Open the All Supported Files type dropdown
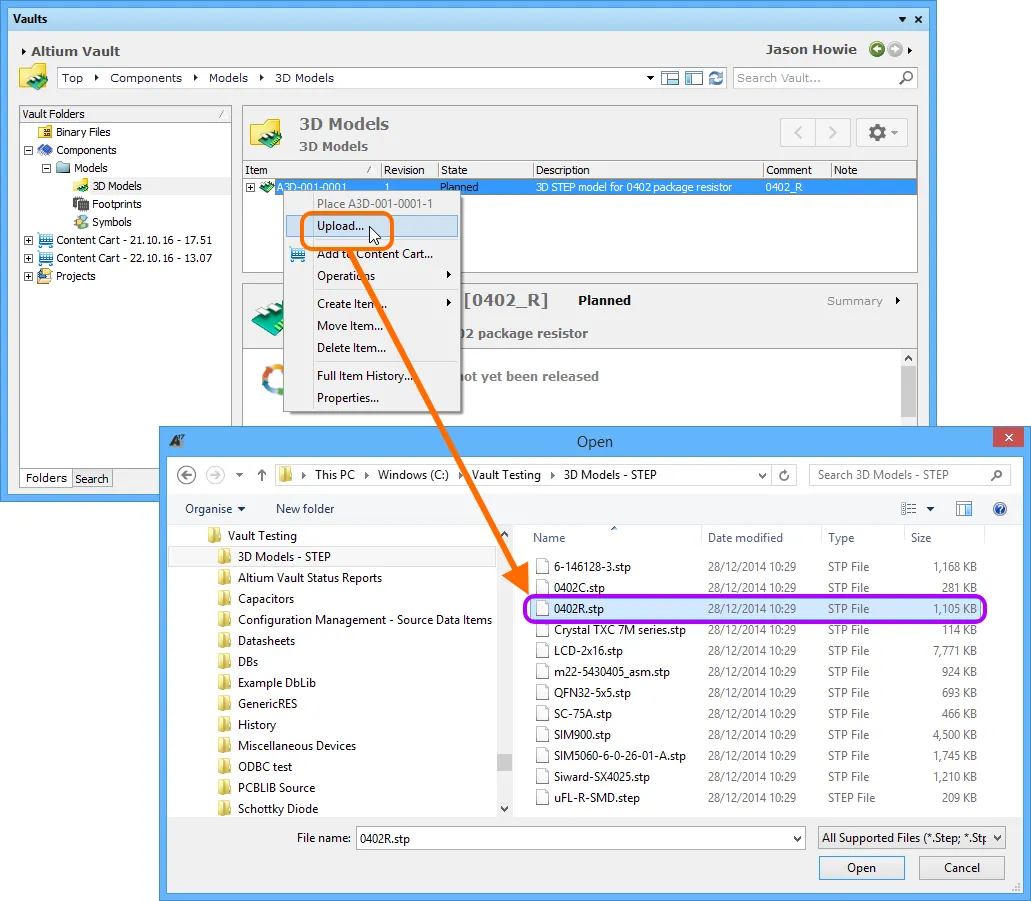This screenshot has width=1031, height=901. click(x=997, y=838)
